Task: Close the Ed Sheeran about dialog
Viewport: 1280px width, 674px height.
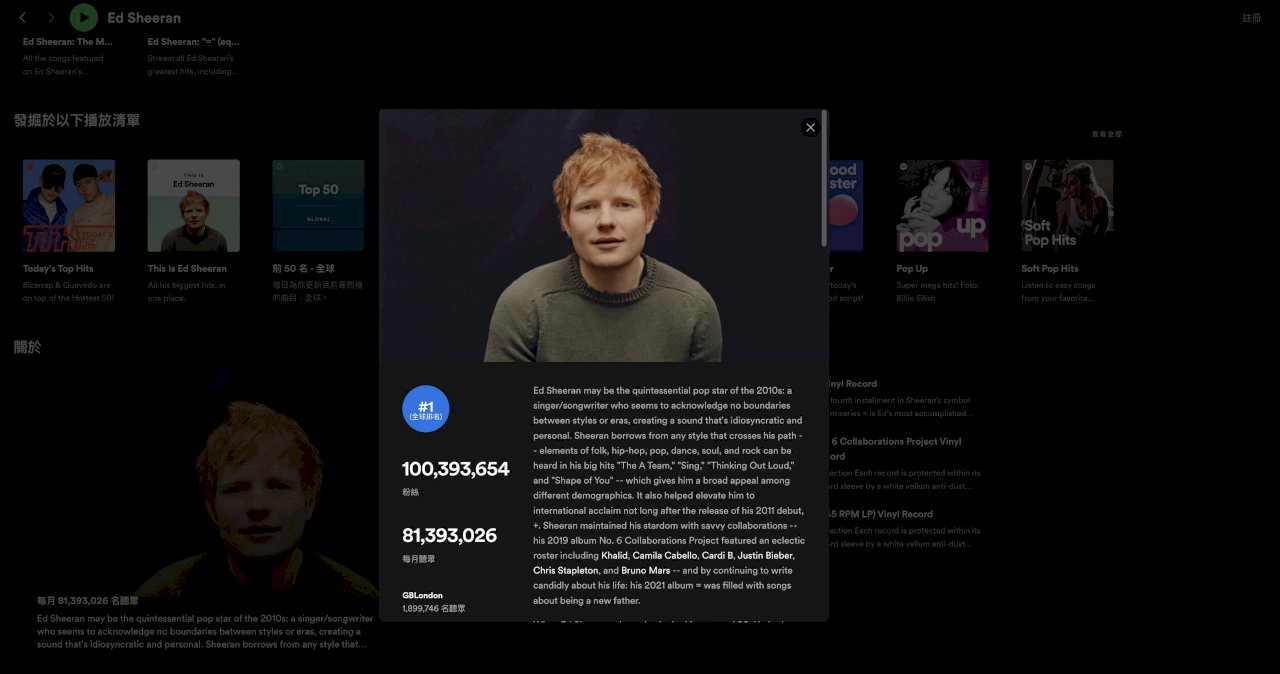Action: tap(810, 127)
